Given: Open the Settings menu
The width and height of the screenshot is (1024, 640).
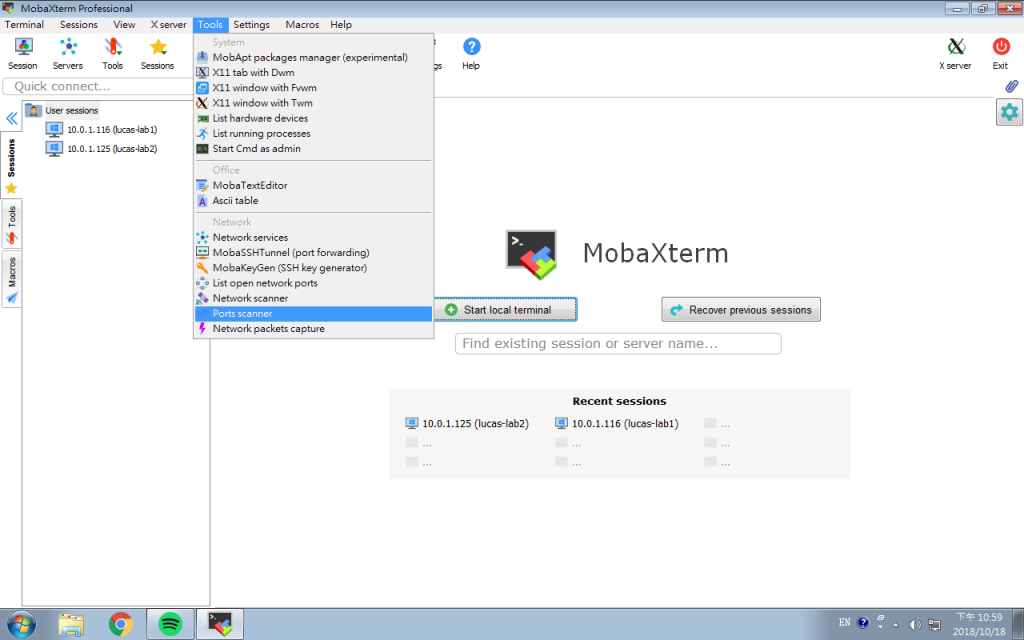Looking at the screenshot, I should point(251,24).
